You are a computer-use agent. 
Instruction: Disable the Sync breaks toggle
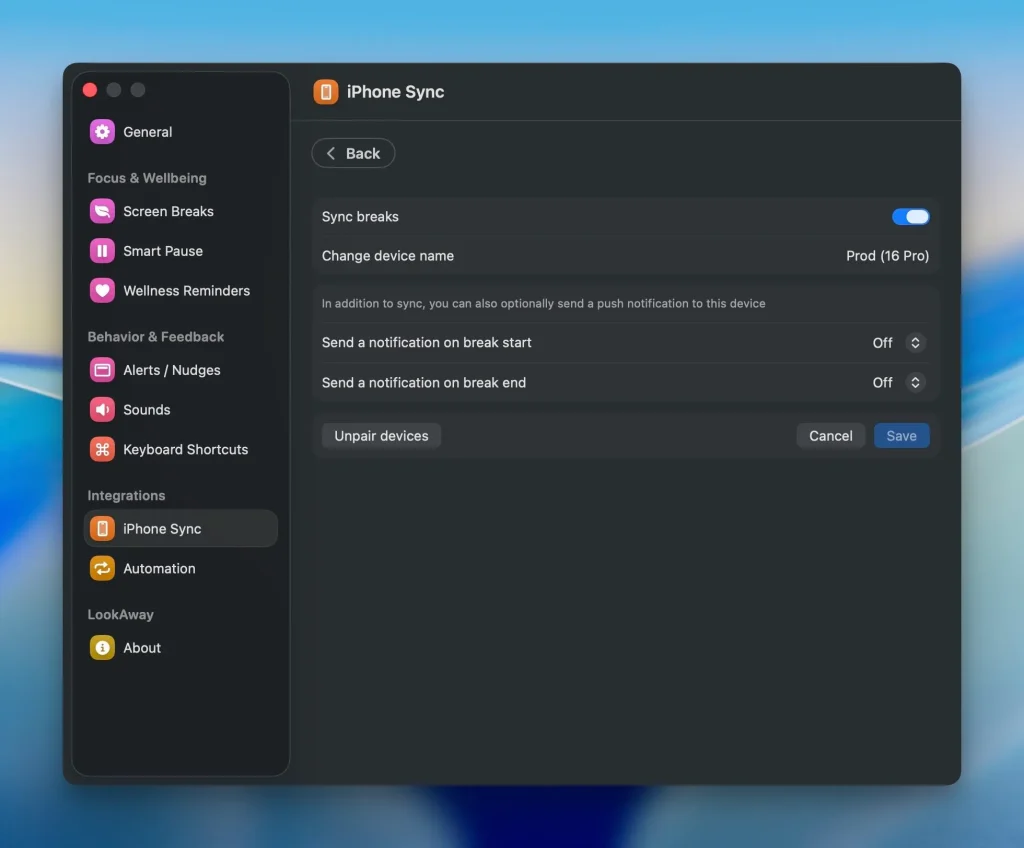coord(910,217)
